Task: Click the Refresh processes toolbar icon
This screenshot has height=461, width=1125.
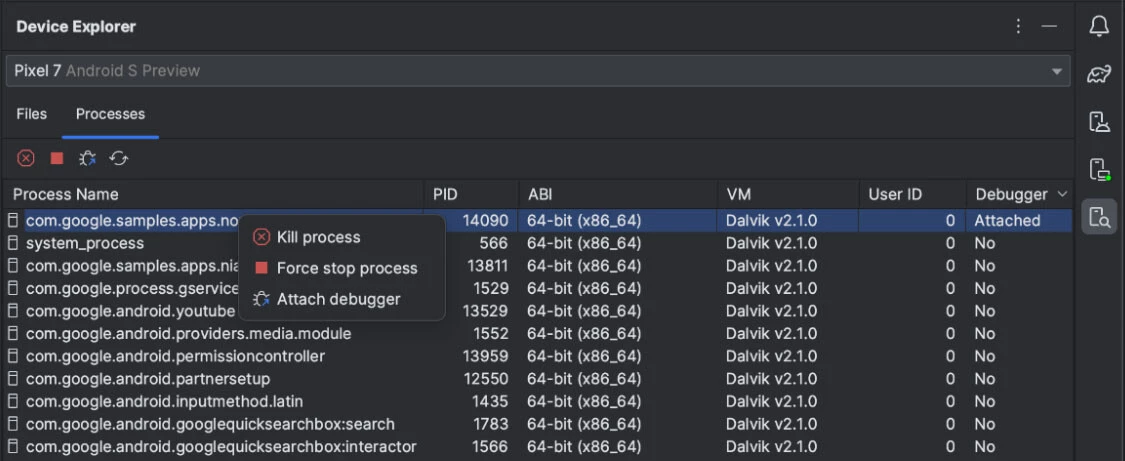Action: pyautogui.click(x=119, y=158)
